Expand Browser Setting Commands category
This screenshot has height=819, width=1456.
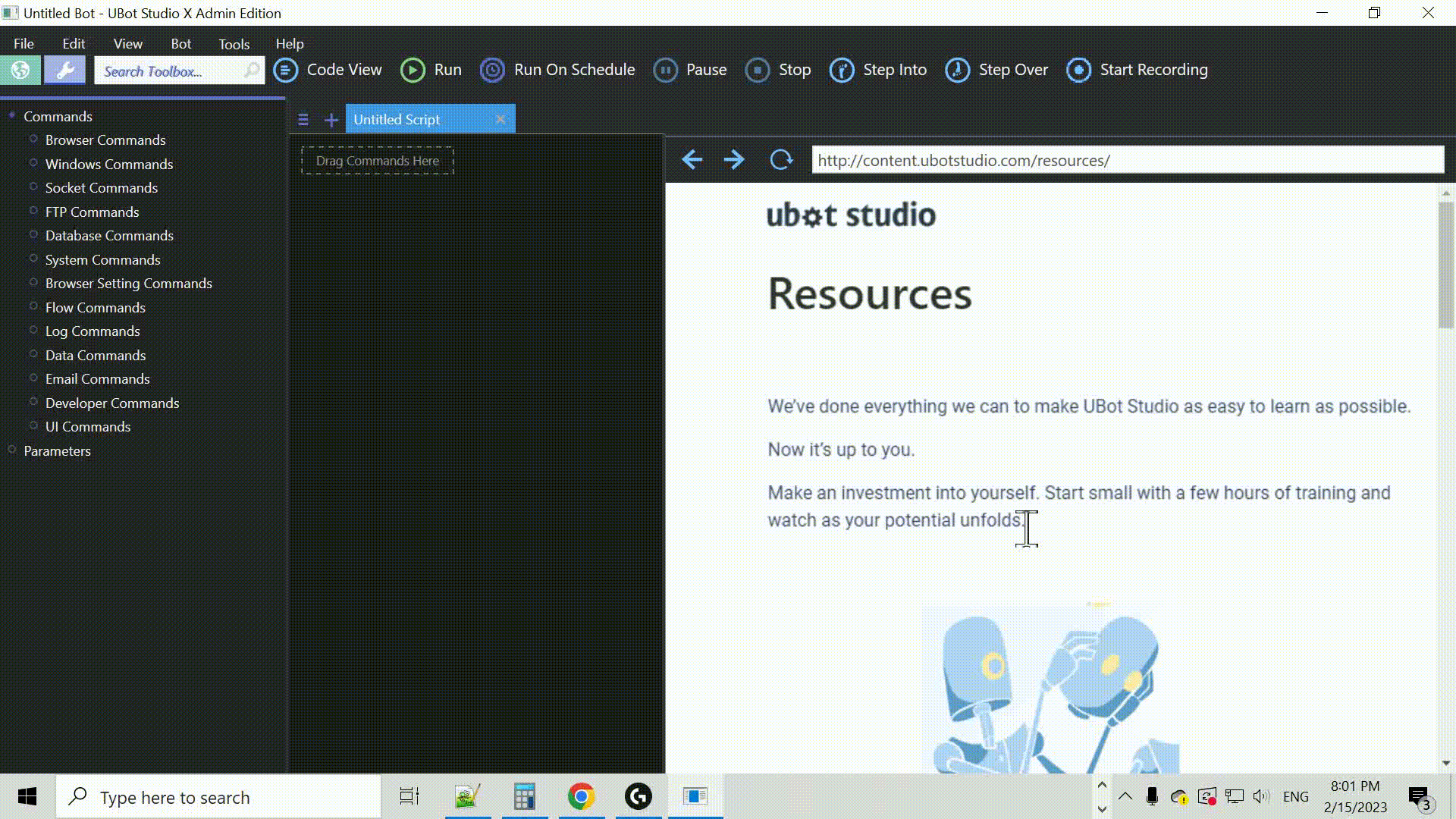tap(33, 282)
